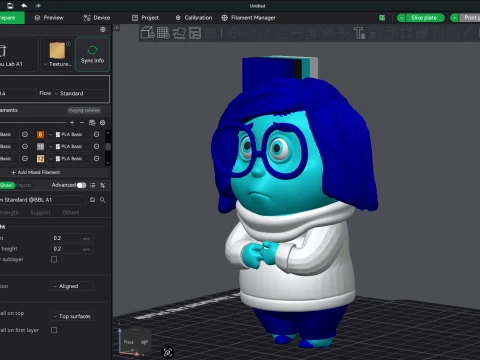Click the Auto orient icon
This screenshot has width=480, height=360.
pyautogui.click(x=179, y=33)
